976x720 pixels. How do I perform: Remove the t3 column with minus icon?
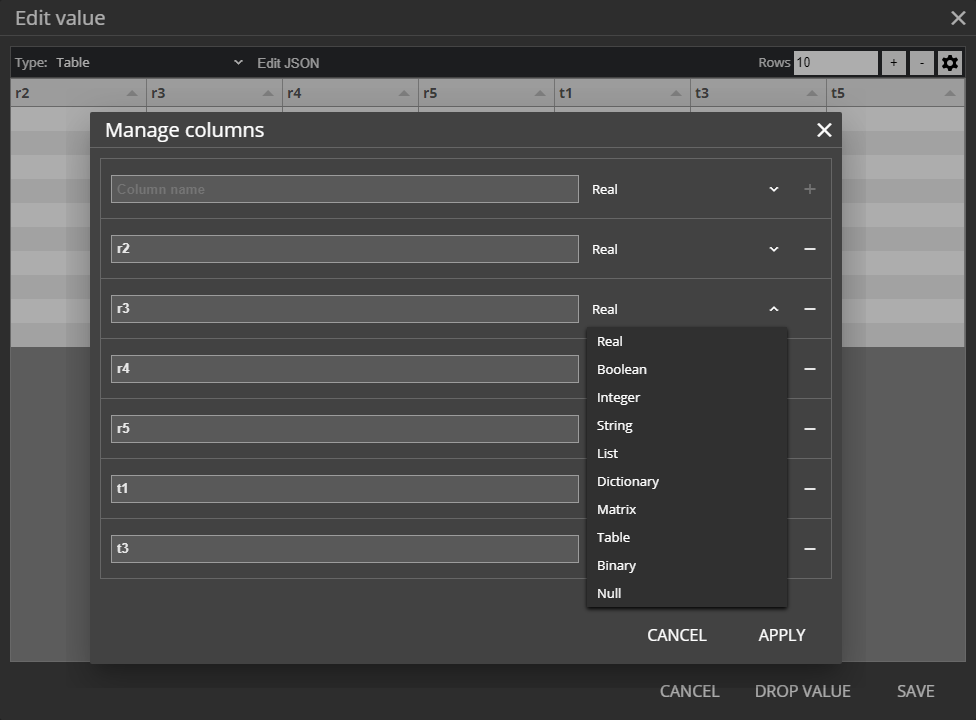pos(810,549)
